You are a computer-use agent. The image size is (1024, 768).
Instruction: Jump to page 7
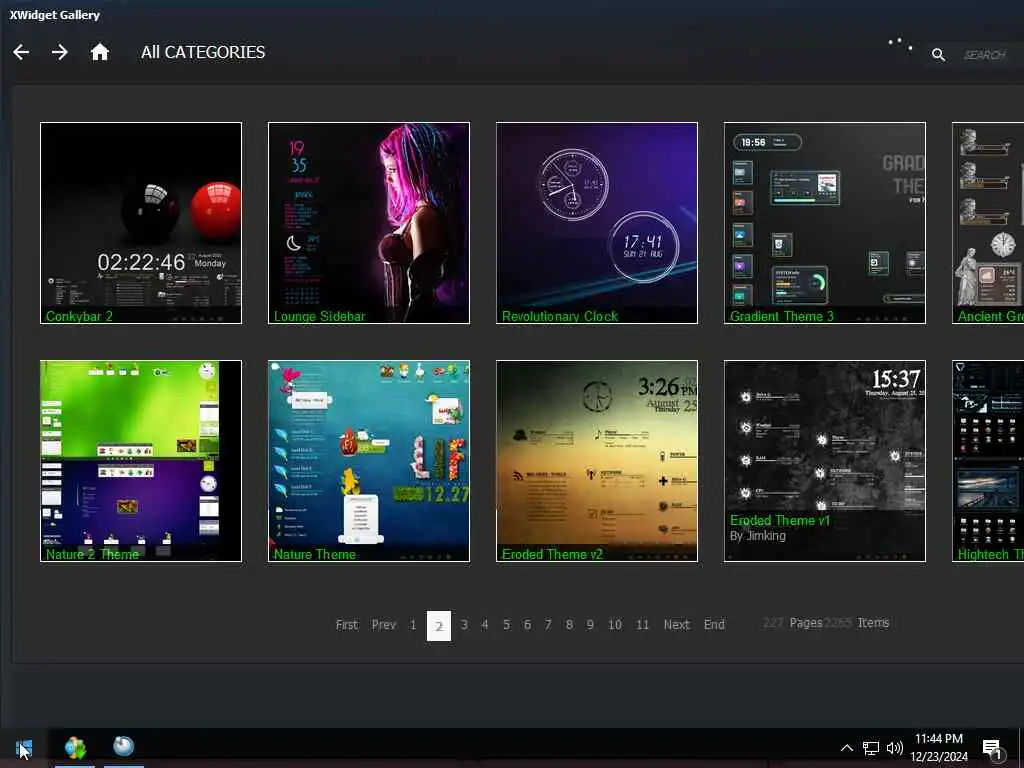[548, 625]
